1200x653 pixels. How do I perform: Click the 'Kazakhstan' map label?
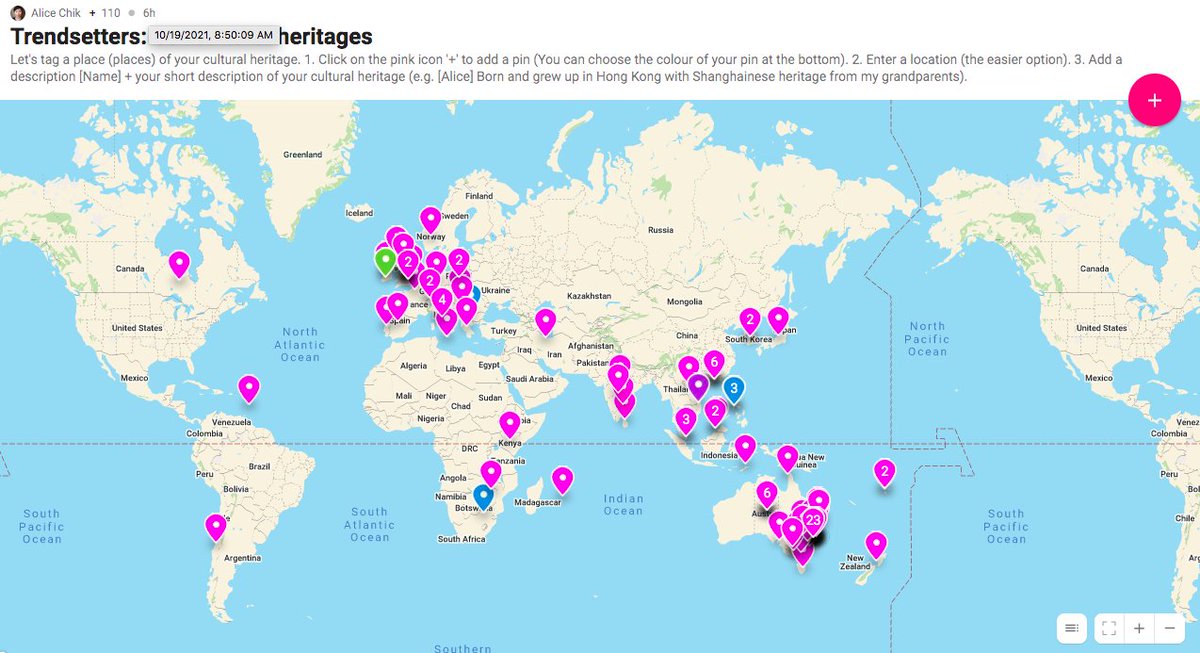click(589, 297)
